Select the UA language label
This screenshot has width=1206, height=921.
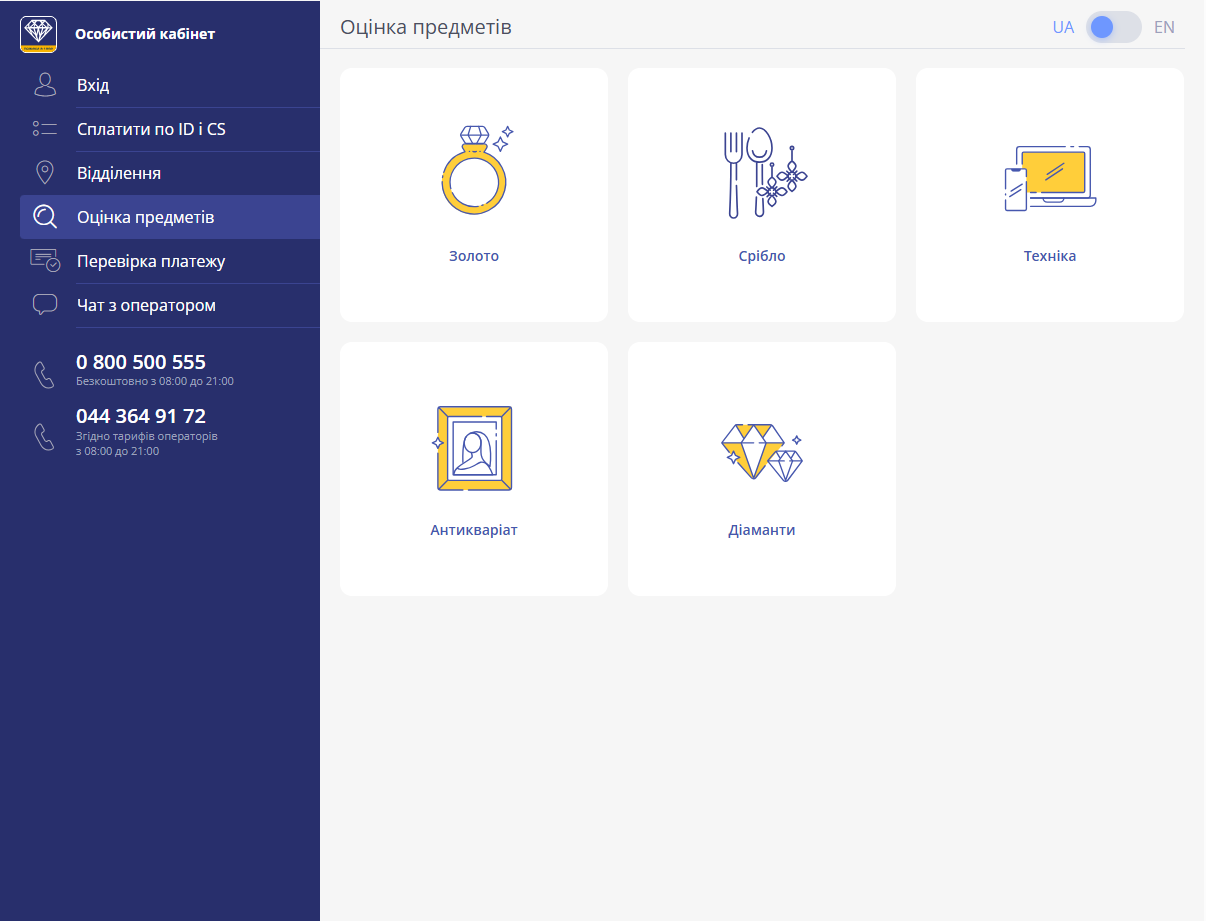(x=1063, y=27)
